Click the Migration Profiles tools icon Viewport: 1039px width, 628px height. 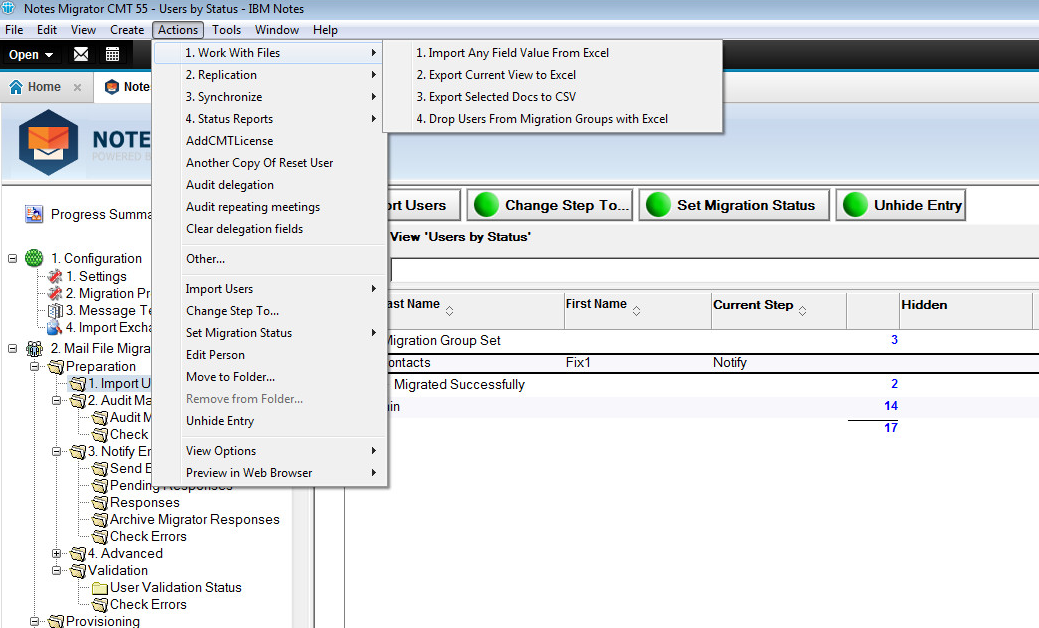(x=55, y=293)
